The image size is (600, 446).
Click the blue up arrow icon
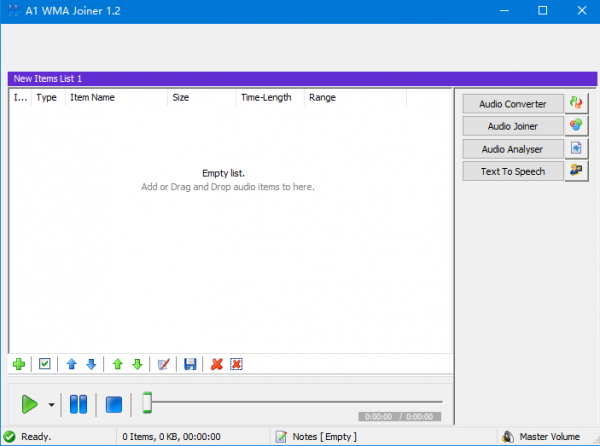71,364
